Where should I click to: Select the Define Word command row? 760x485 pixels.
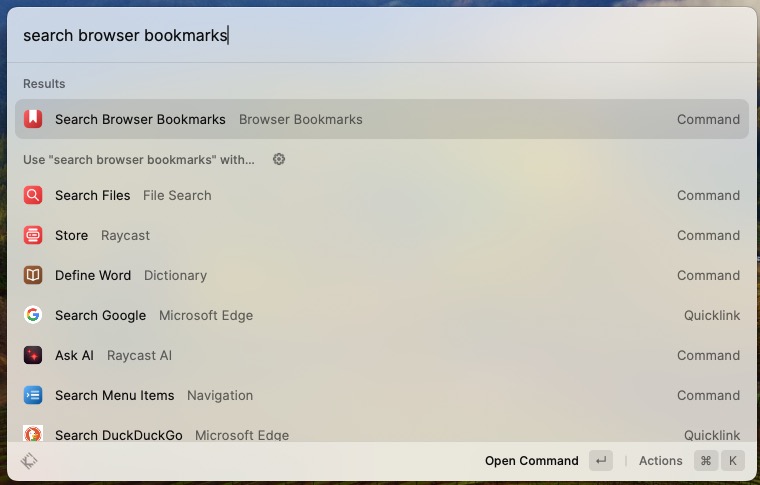[382, 275]
